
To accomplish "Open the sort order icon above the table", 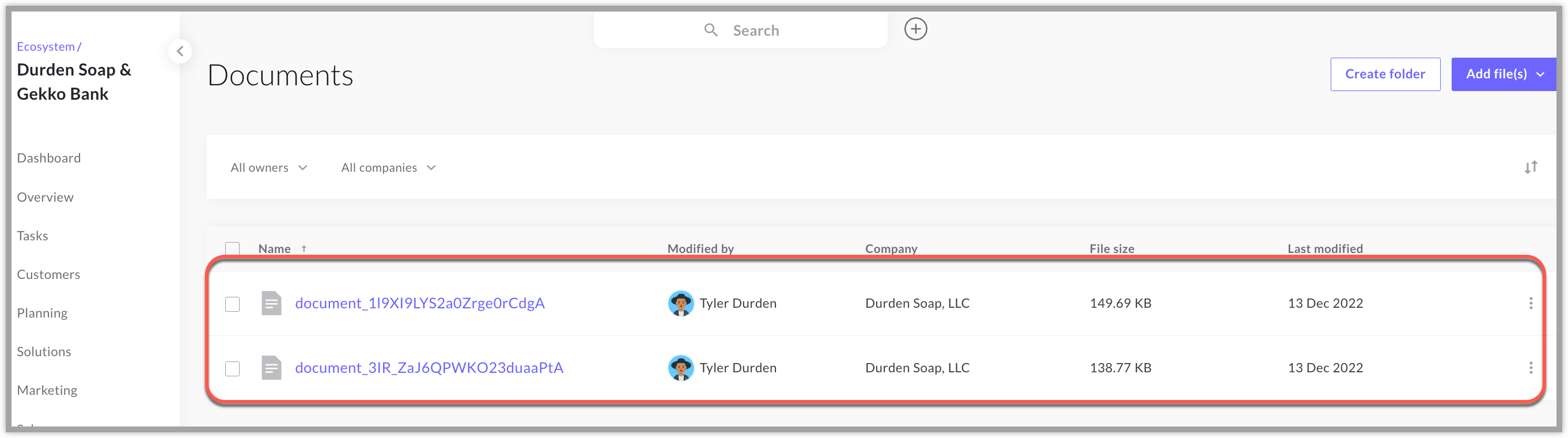I will 1532,167.
